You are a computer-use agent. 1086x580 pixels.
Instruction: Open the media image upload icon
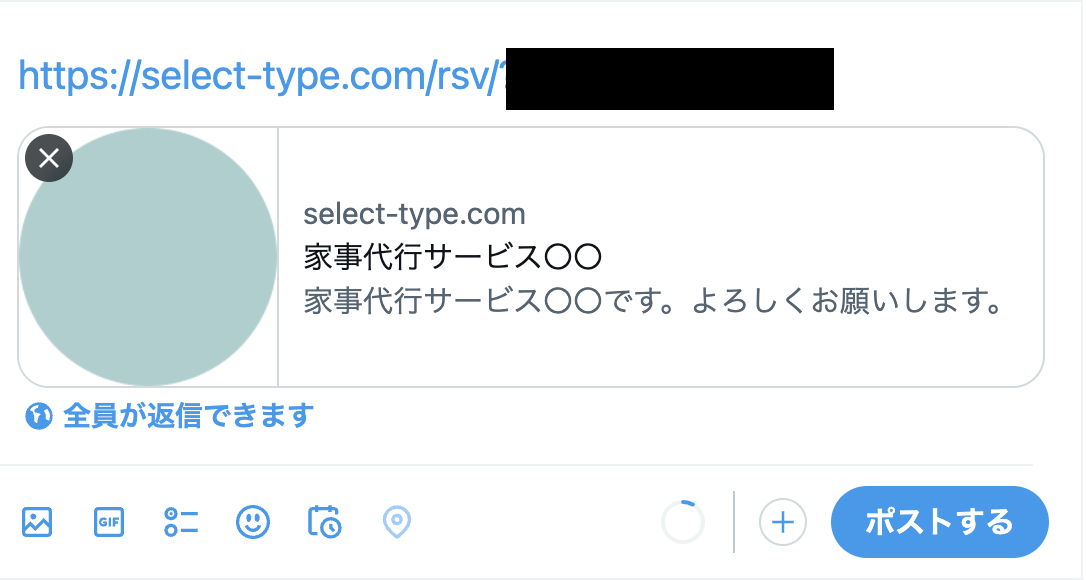(37, 521)
